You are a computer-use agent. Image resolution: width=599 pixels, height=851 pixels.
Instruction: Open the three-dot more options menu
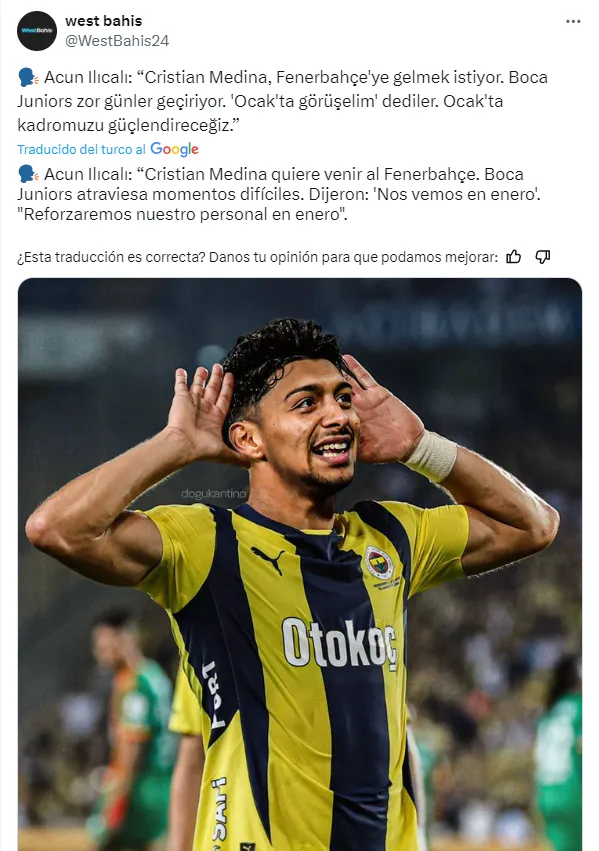(x=573, y=22)
